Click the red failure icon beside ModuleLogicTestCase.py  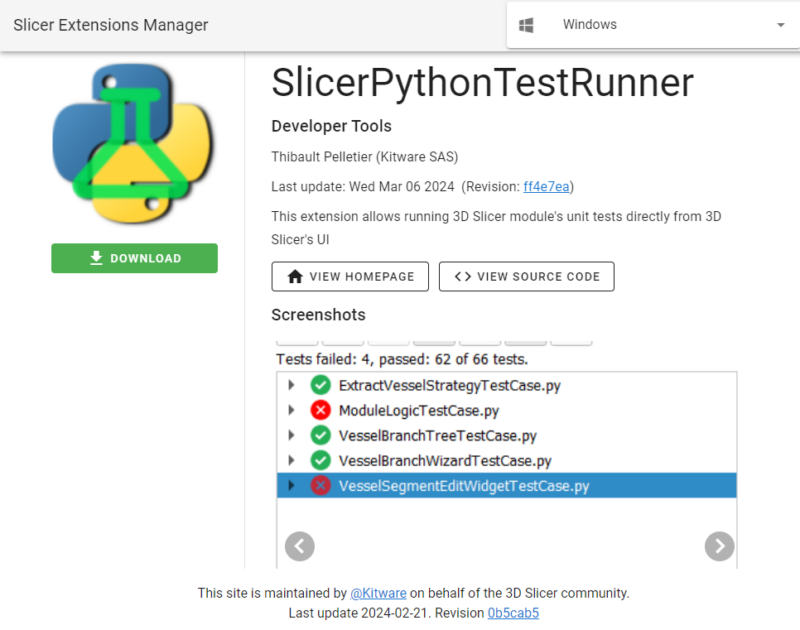[321, 410]
